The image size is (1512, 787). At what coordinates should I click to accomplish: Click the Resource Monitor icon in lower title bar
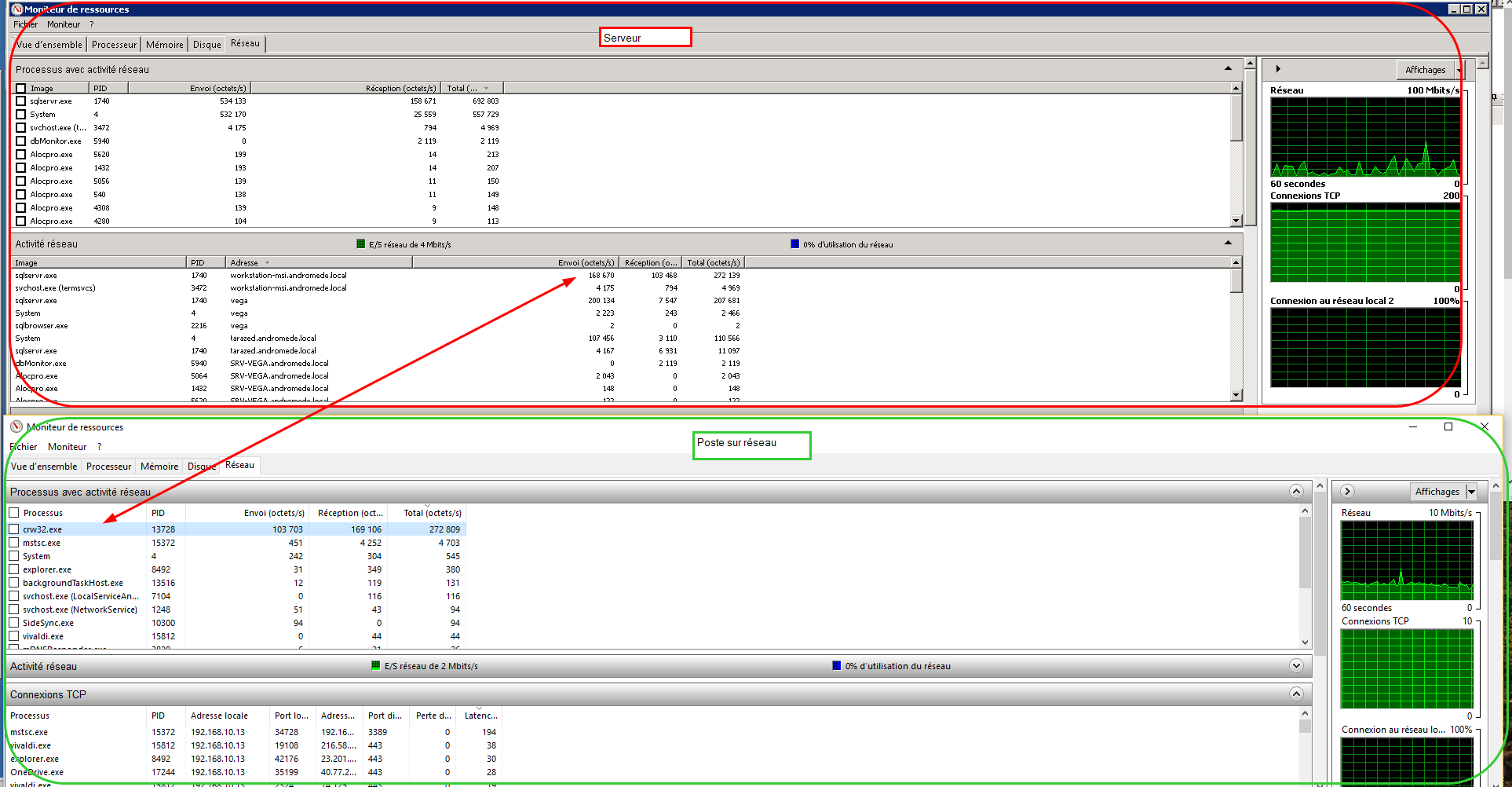[x=16, y=426]
